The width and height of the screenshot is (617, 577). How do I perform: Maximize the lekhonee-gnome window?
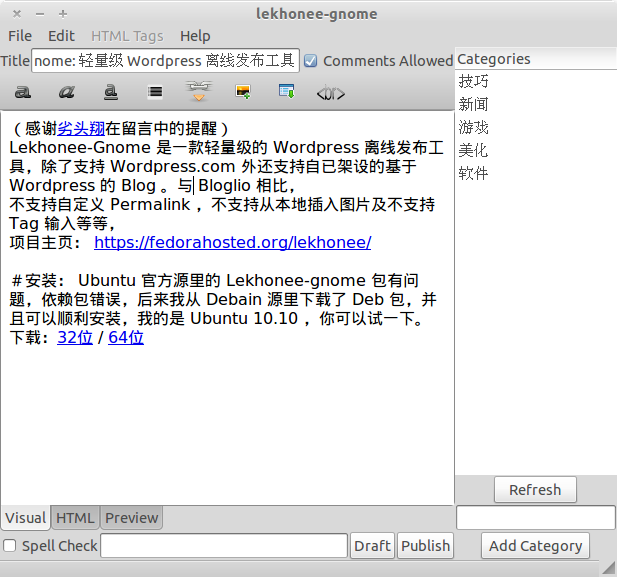click(63, 14)
